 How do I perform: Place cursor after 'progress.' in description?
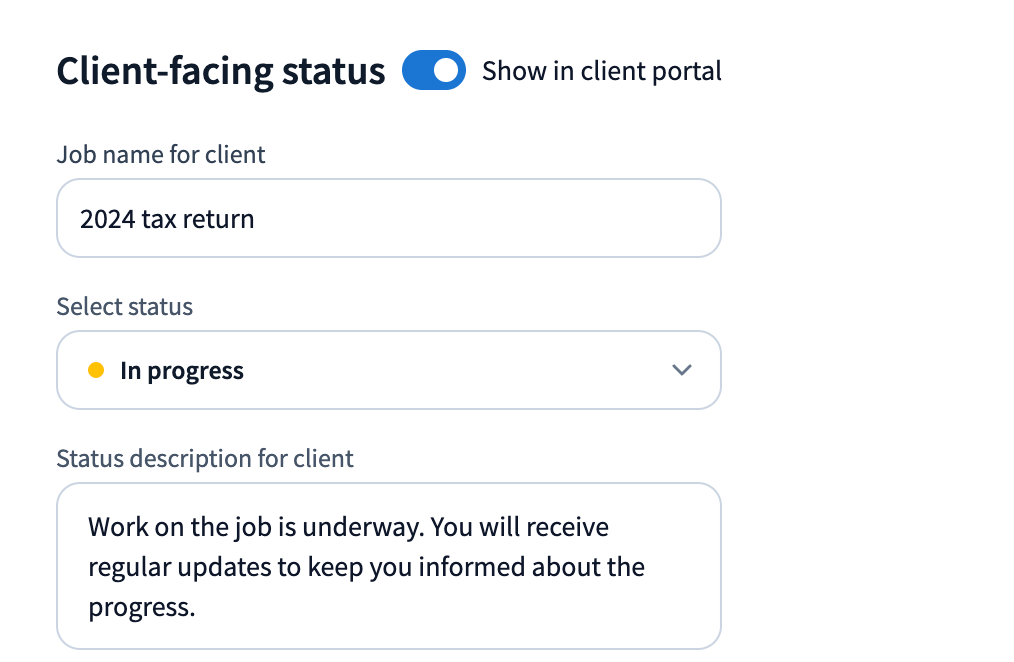point(196,607)
